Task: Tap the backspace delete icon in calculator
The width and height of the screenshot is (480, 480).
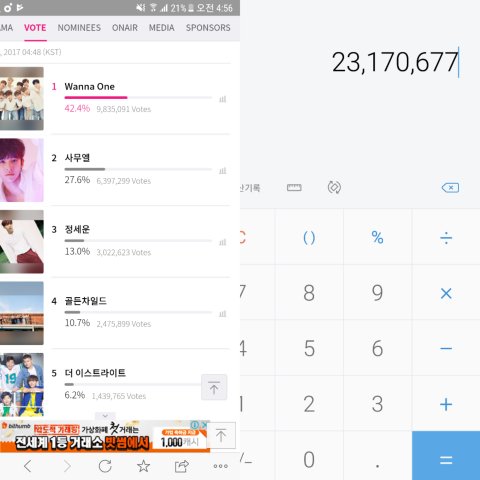Action: 450,188
